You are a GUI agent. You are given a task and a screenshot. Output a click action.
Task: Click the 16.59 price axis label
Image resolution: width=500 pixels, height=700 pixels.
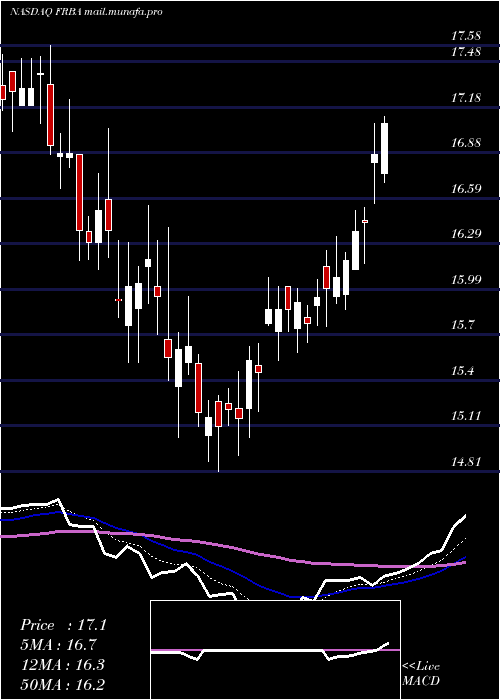click(466, 188)
